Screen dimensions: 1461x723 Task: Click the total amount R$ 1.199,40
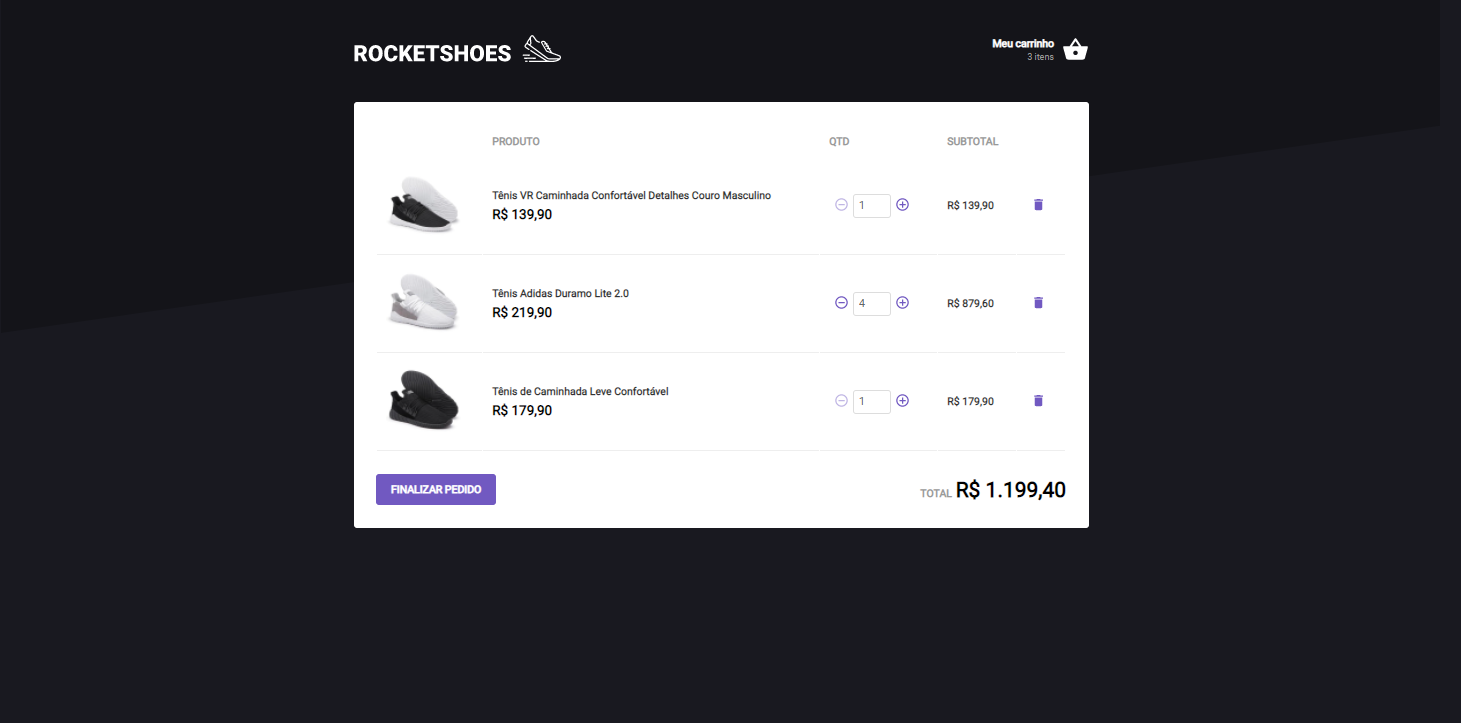tap(1011, 490)
